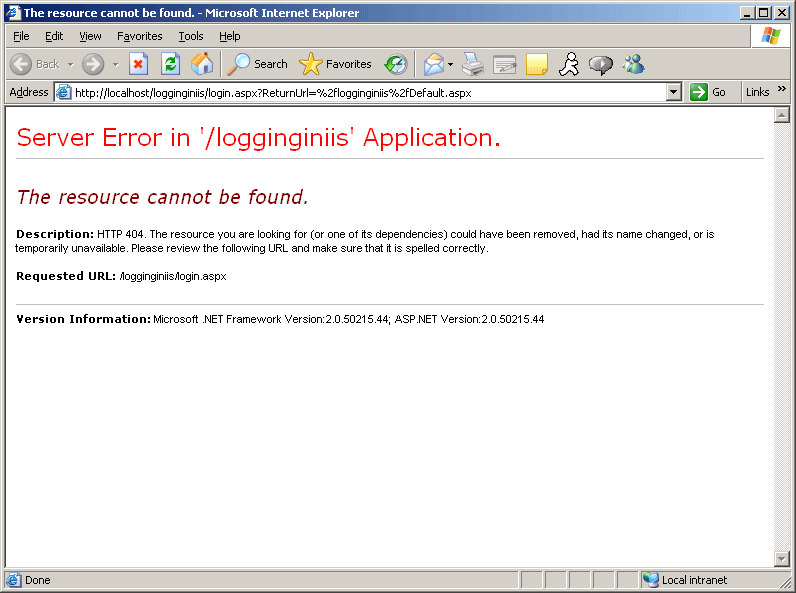Refresh the page with the Refresh icon
The width and height of the screenshot is (796, 593).
click(x=170, y=64)
